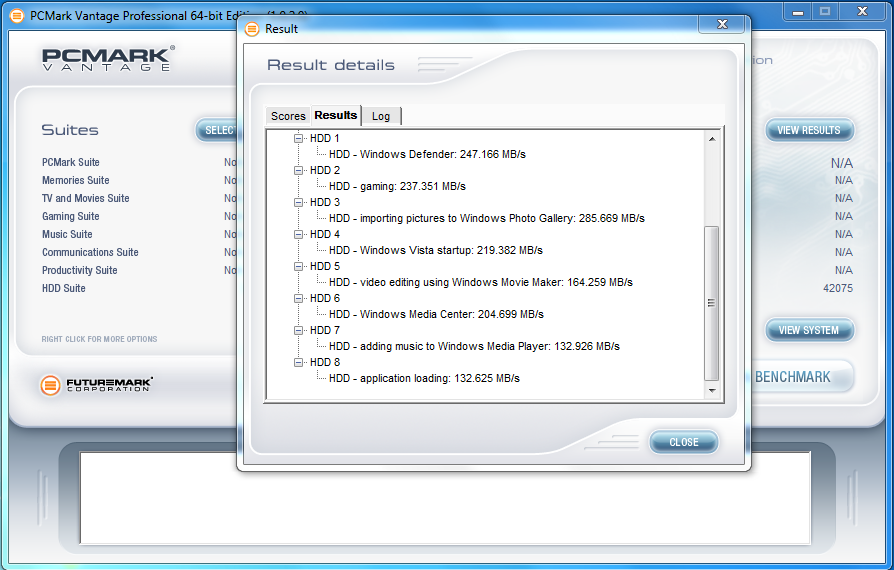Click VIEW RESULTS in main window
The image size is (894, 570).
[809, 131]
